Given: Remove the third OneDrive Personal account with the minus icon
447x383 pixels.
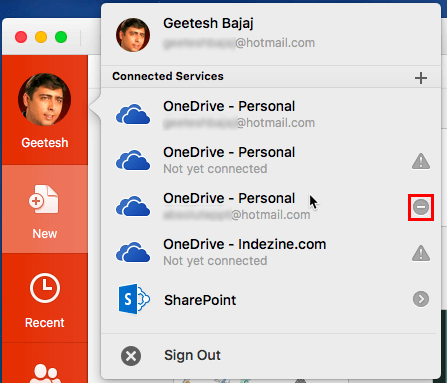Looking at the screenshot, I should [421, 207].
